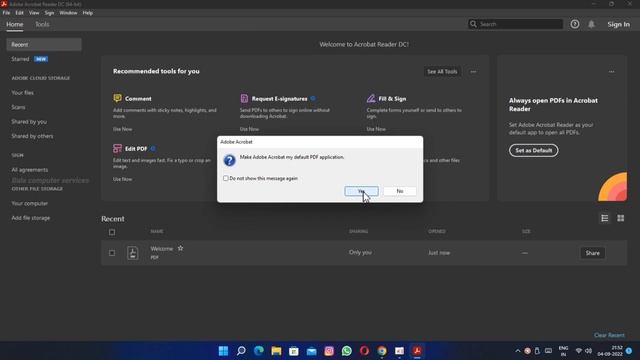Click Use Now under Fill & Sign
This screenshot has height=360, width=640.
coord(376,129)
